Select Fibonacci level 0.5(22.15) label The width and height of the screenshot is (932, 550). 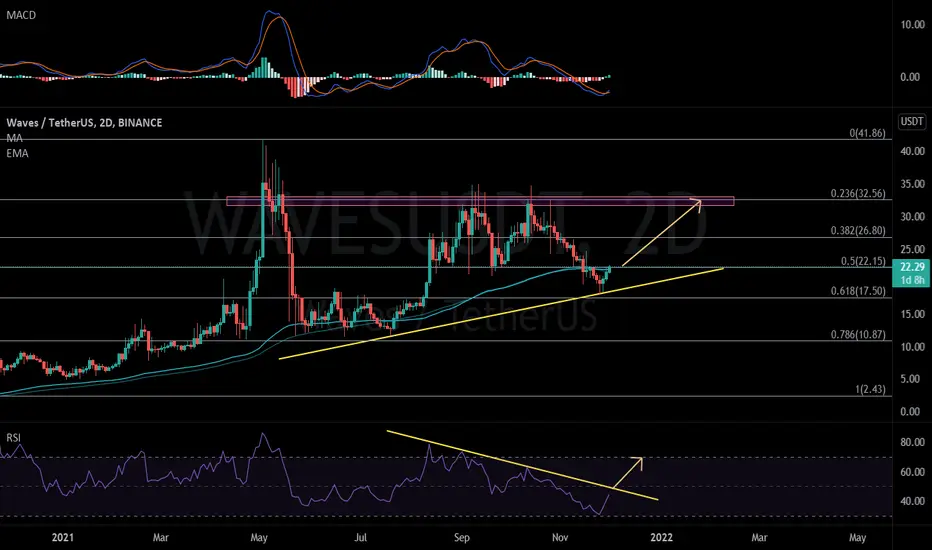[x=863, y=261]
